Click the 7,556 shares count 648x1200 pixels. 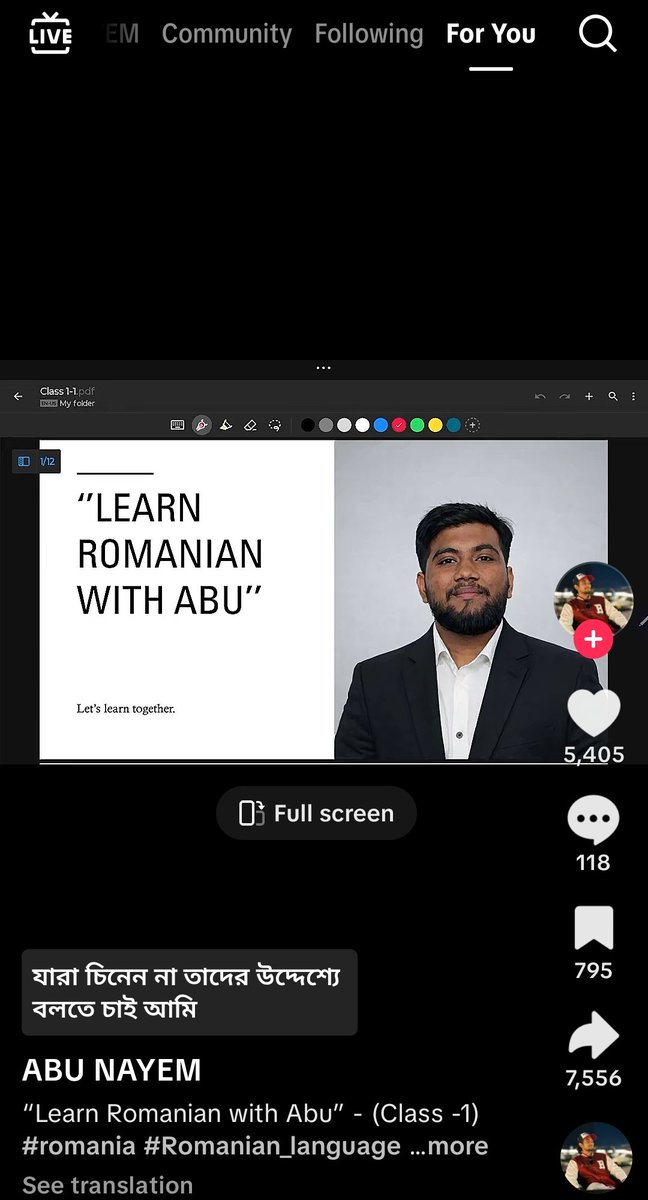pos(593,1078)
